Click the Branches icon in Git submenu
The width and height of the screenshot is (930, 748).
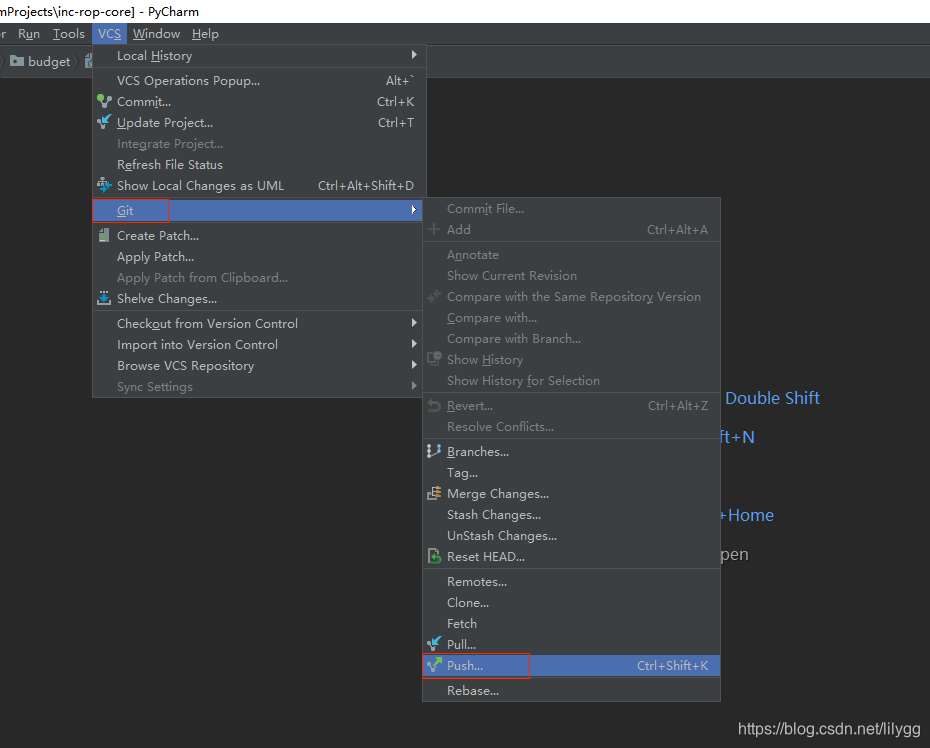coord(434,451)
